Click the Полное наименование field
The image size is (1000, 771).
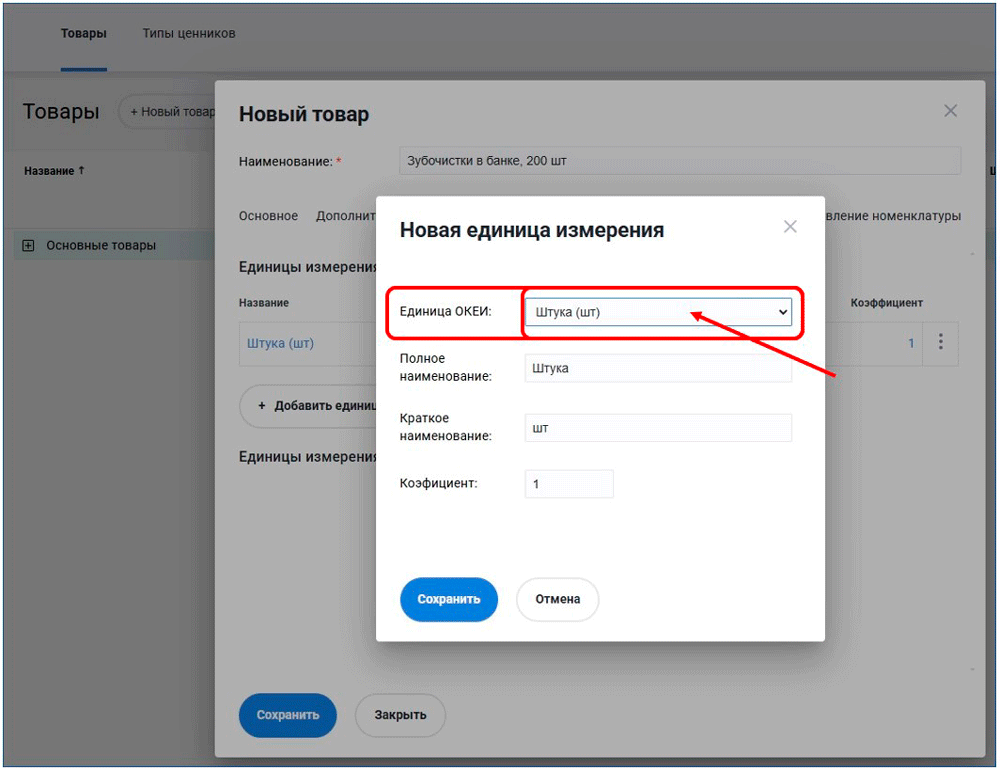tap(658, 368)
